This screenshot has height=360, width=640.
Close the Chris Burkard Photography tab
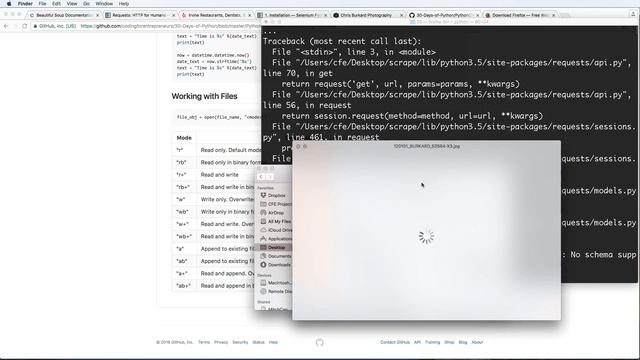pos(402,15)
